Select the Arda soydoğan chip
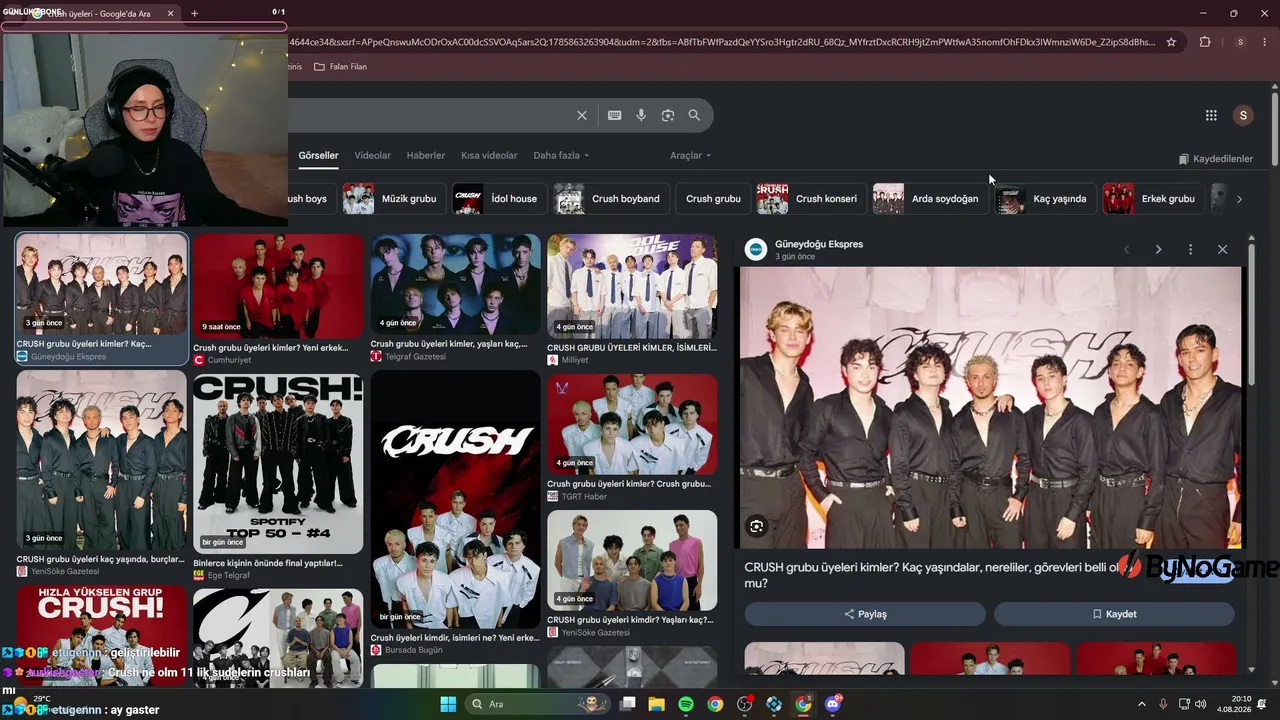Screen dimensions: 1280x720 pos(929,199)
